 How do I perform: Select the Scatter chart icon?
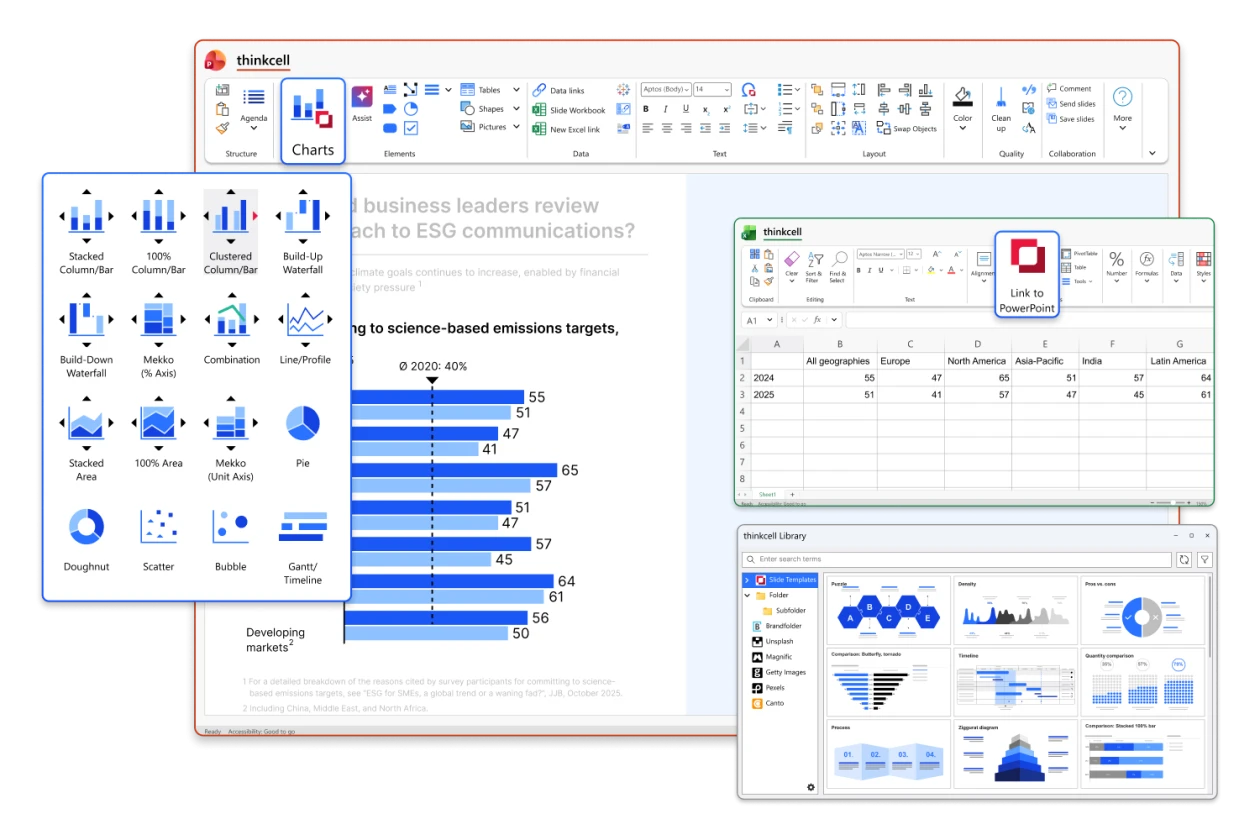pyautogui.click(x=158, y=527)
